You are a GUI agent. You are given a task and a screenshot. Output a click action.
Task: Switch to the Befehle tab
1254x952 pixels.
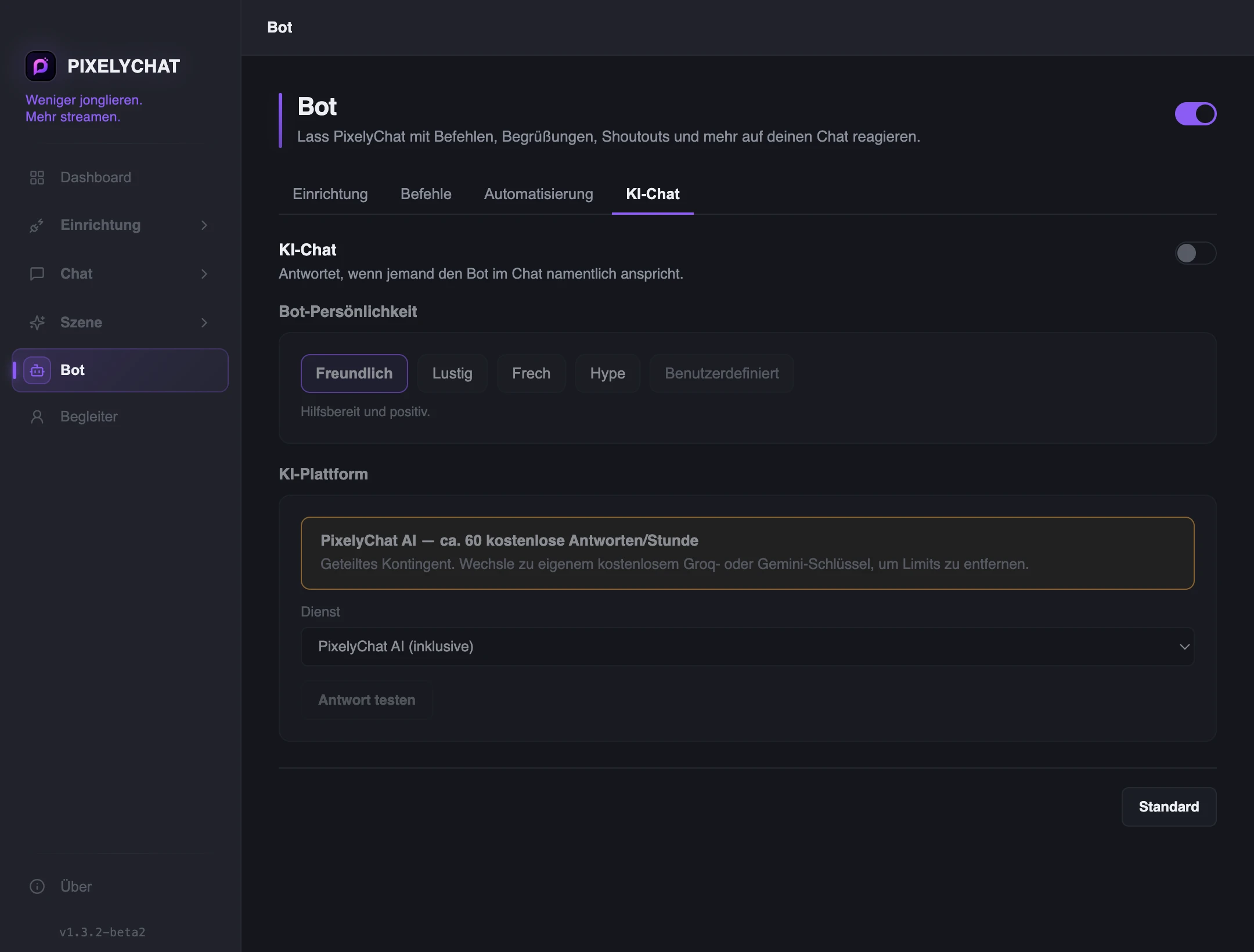pyautogui.click(x=426, y=194)
